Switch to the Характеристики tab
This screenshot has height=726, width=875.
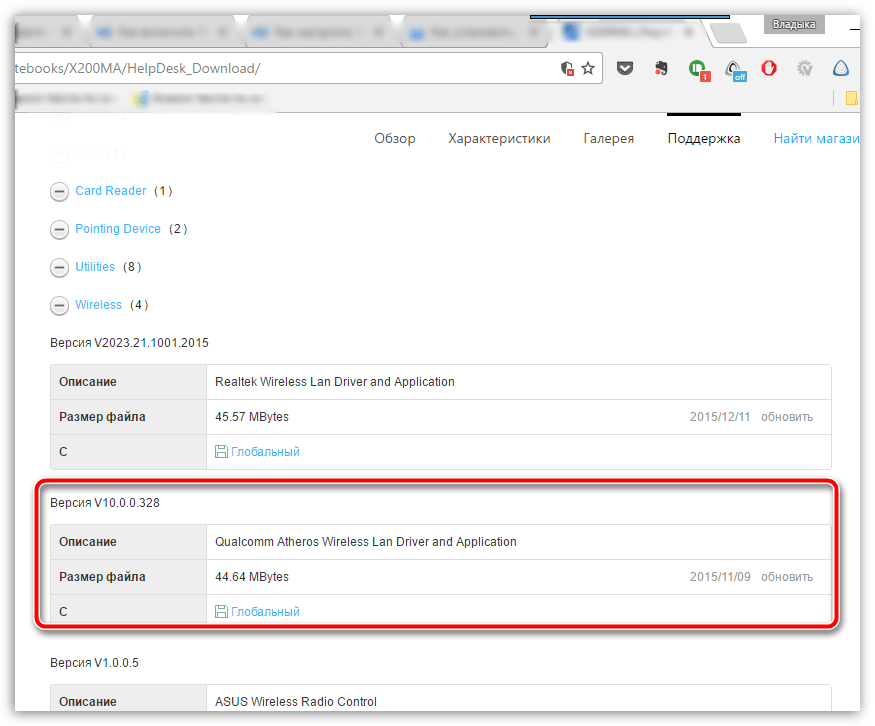tap(499, 139)
